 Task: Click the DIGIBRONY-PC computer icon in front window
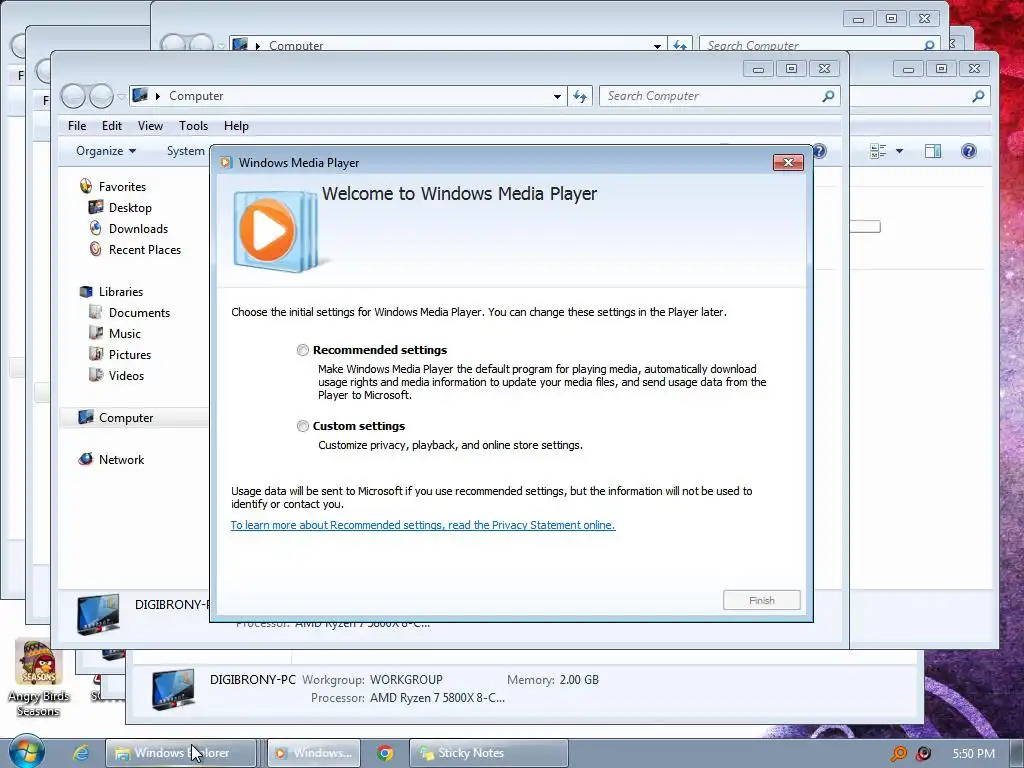tap(98, 614)
